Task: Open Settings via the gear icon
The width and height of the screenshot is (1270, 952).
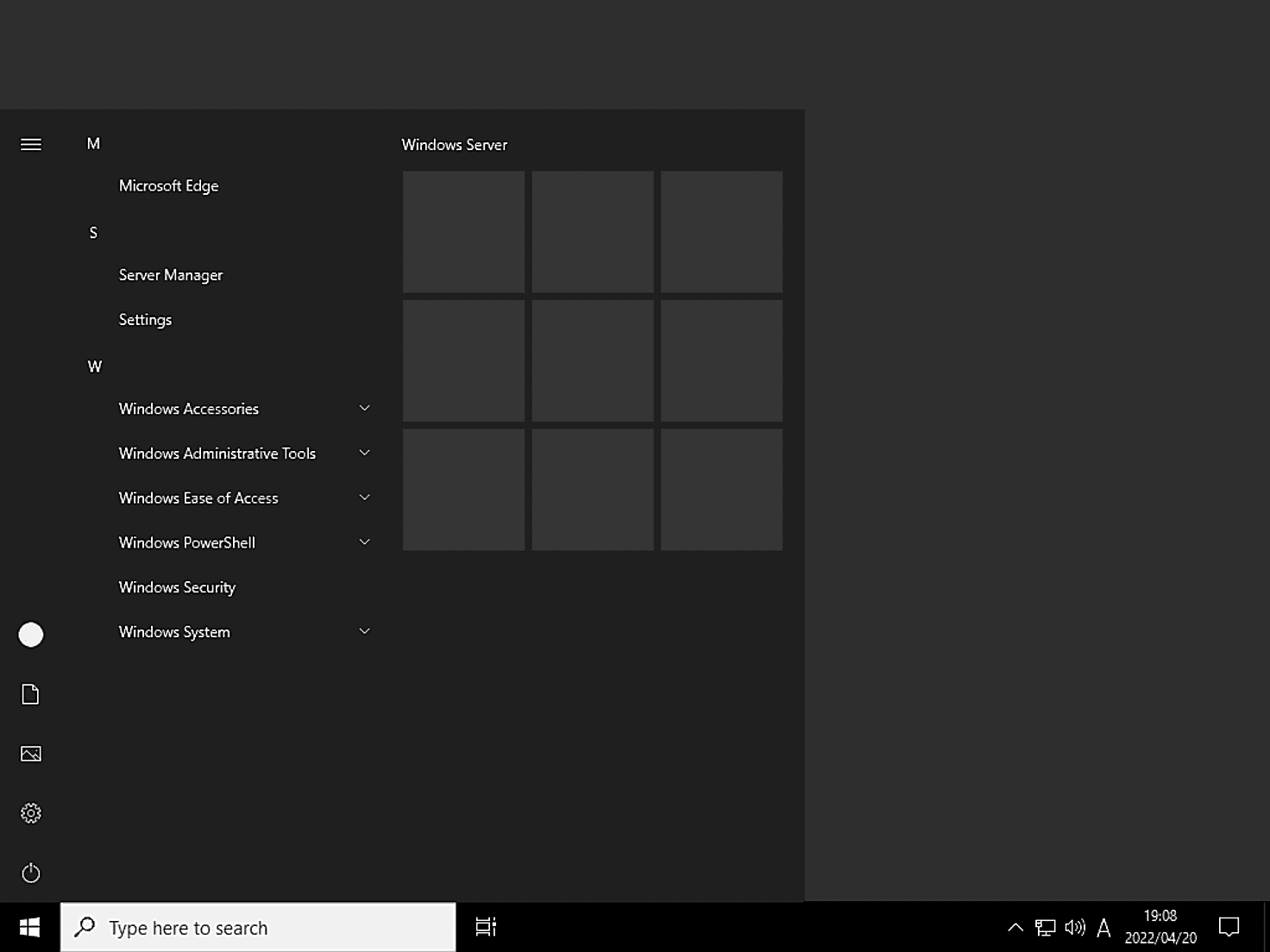Action: (x=31, y=812)
